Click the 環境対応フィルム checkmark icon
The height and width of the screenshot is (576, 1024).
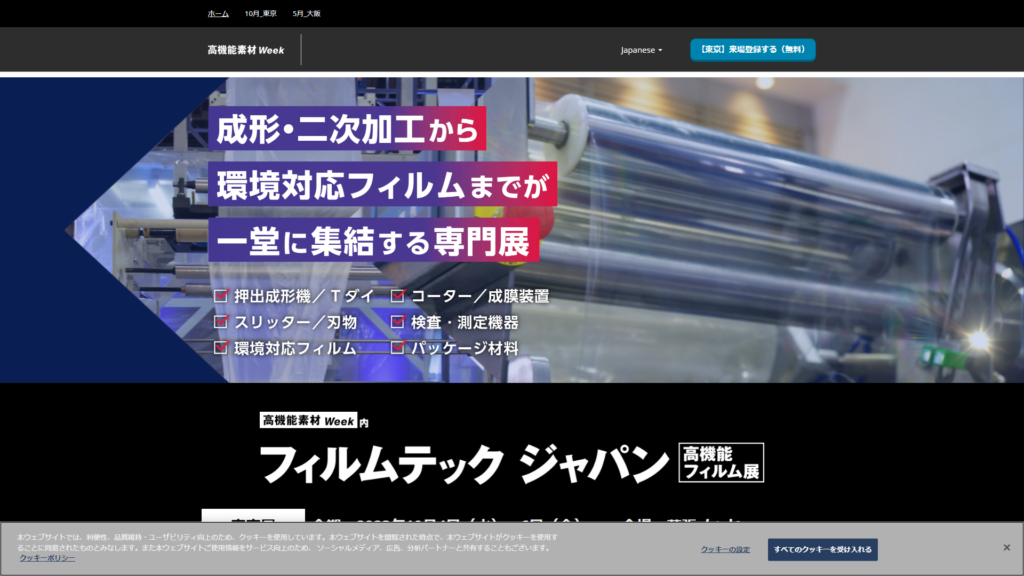(221, 347)
